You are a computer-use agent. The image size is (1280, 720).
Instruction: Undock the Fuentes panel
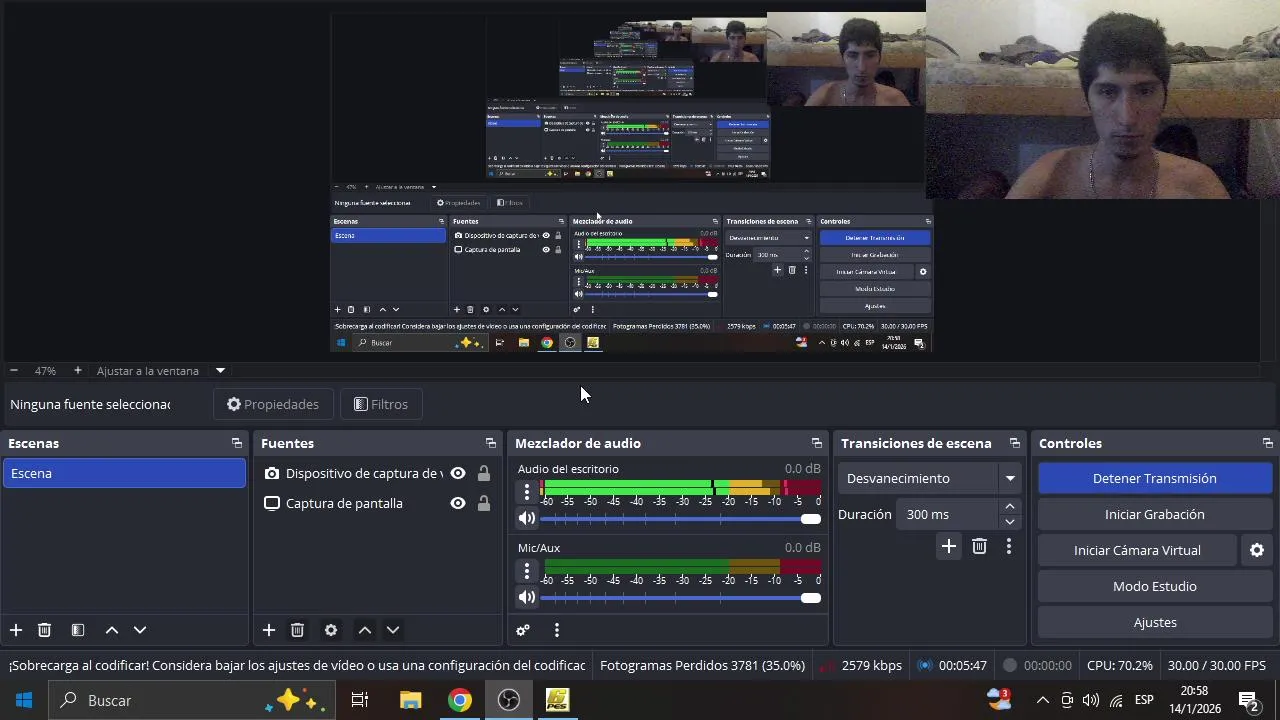(x=491, y=443)
